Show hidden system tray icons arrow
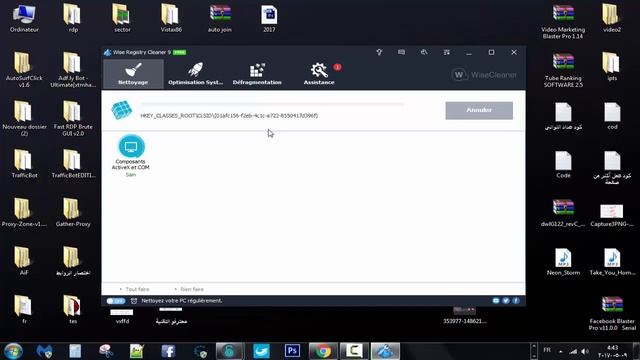 561,351
